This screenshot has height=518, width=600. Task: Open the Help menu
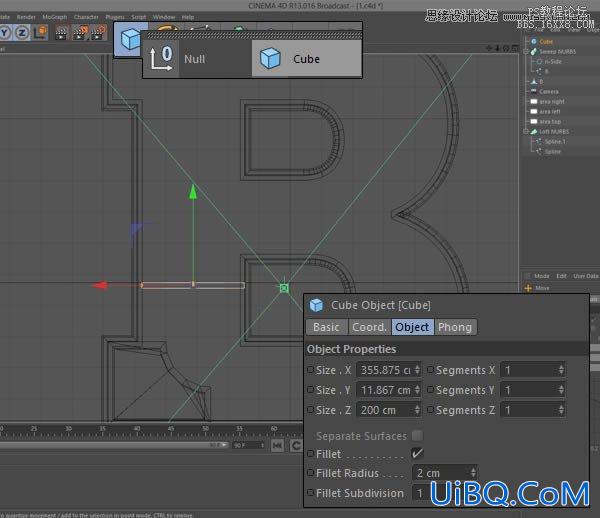188,17
